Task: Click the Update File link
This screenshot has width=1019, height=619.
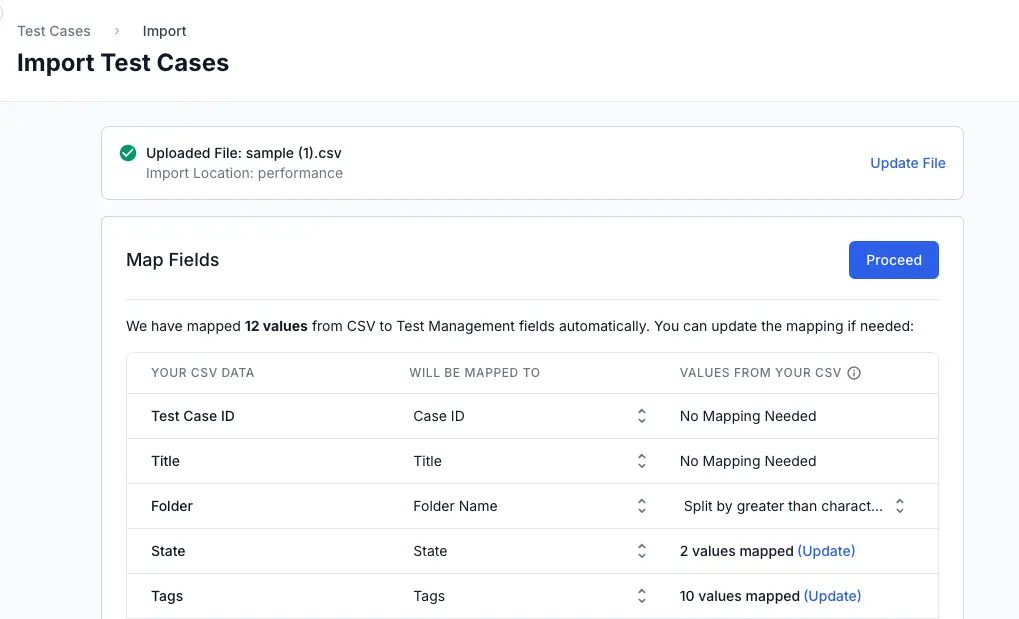Action: (907, 163)
